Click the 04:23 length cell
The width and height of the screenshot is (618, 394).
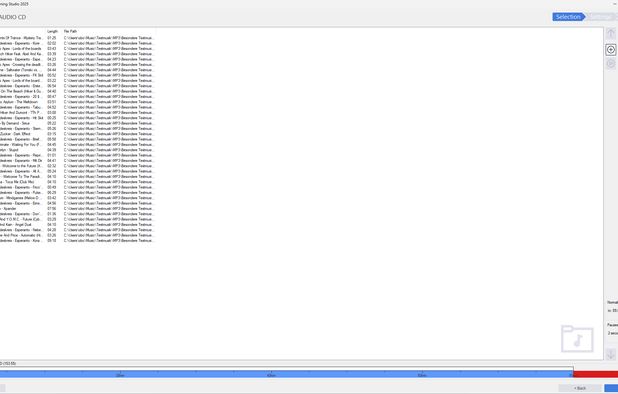(52, 59)
